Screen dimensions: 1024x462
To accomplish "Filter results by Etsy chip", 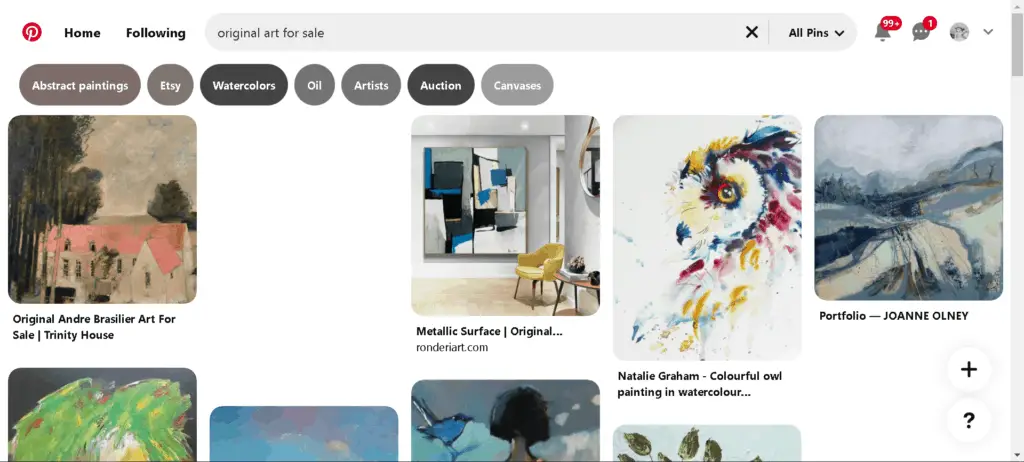I will tap(170, 85).
